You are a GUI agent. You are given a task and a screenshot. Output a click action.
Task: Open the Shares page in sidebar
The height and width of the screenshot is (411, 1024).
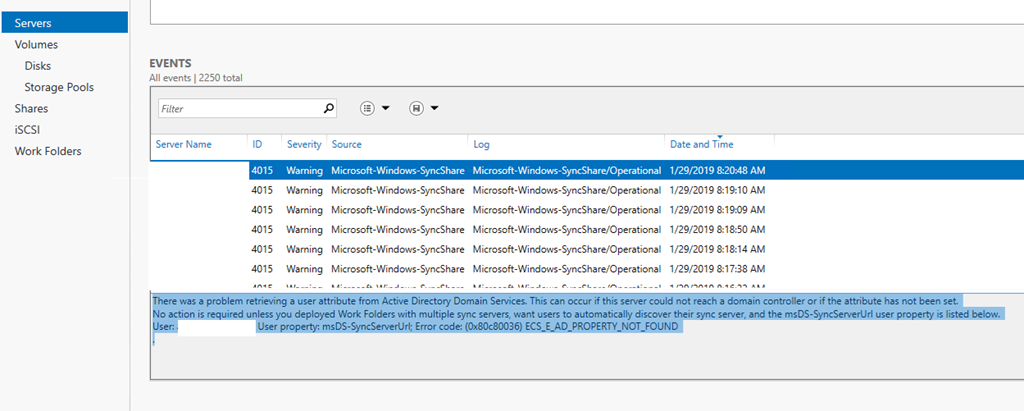point(31,108)
